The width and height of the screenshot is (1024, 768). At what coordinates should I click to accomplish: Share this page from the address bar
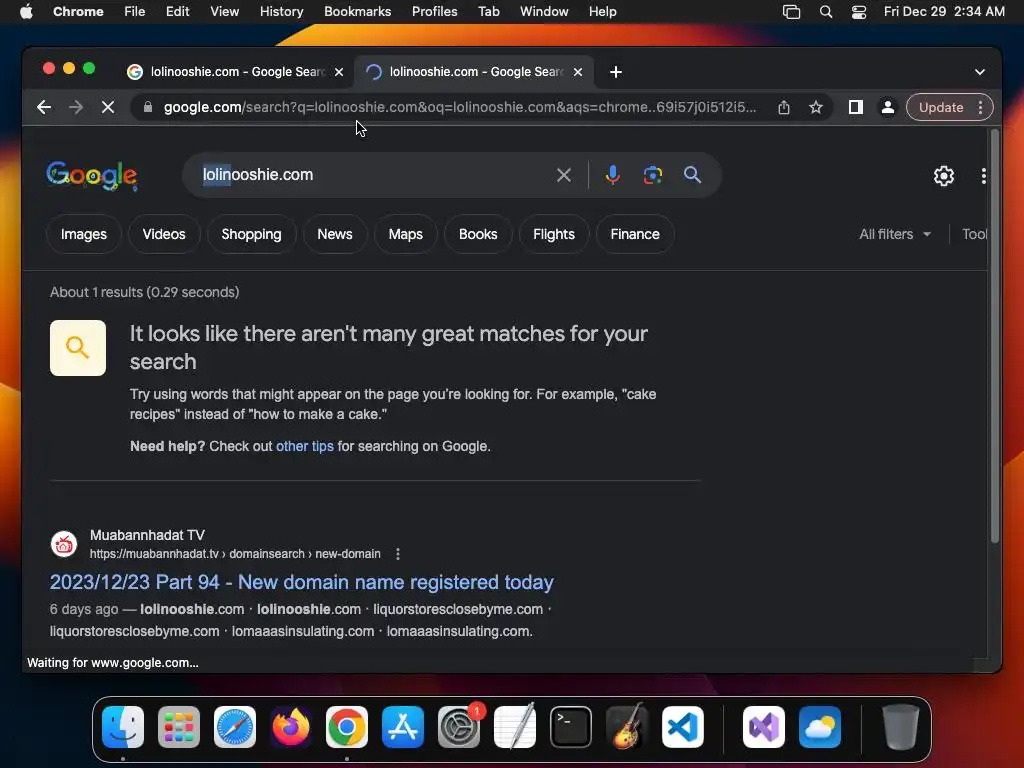pyautogui.click(x=784, y=107)
